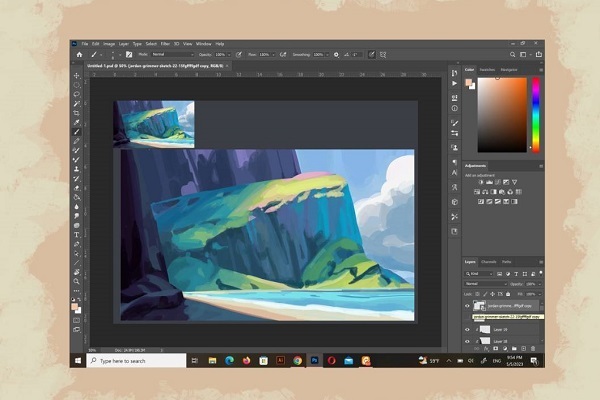Open the layer filter Kind dropdown

pos(479,272)
